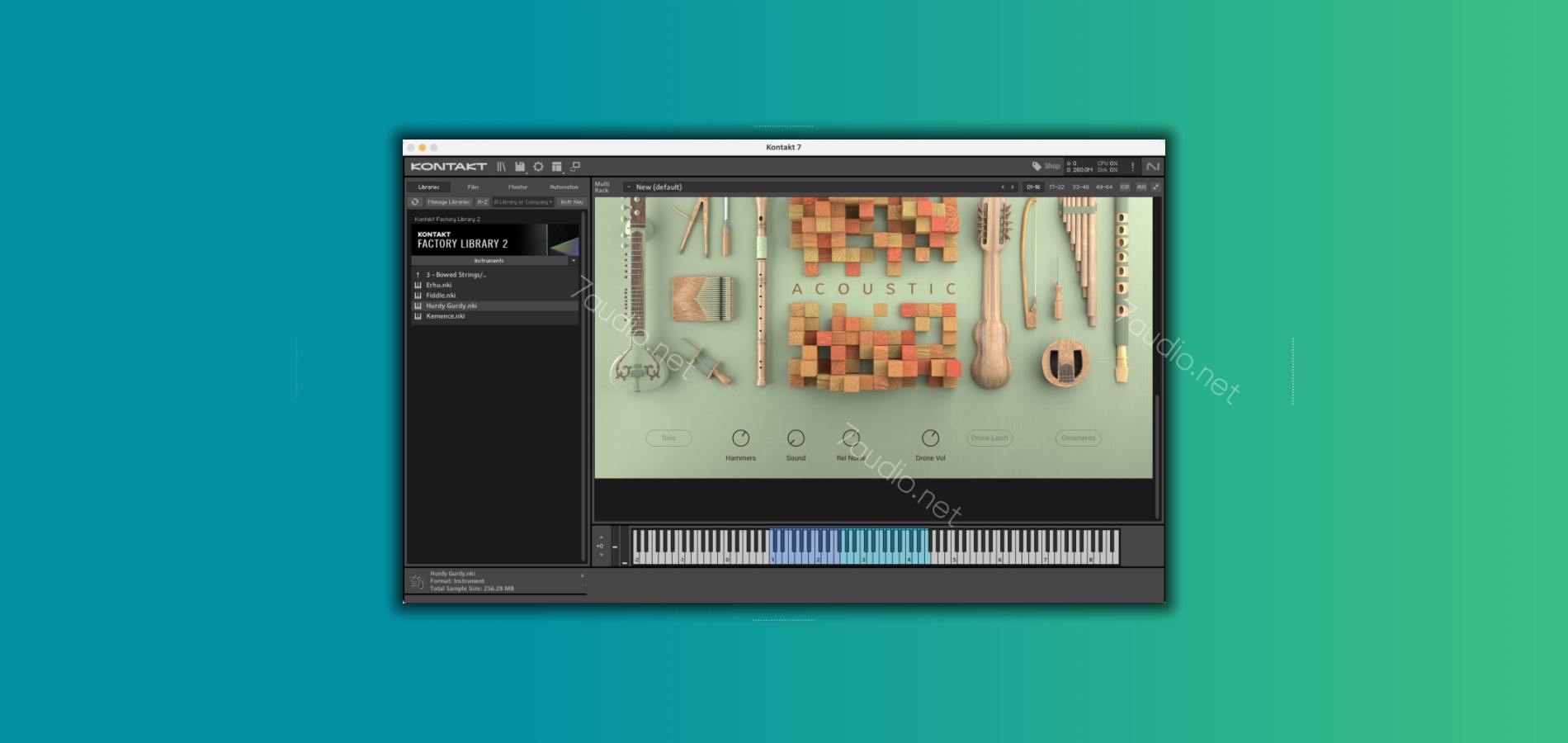Click the Sound knob
This screenshot has height=743, width=1568.
[796, 438]
